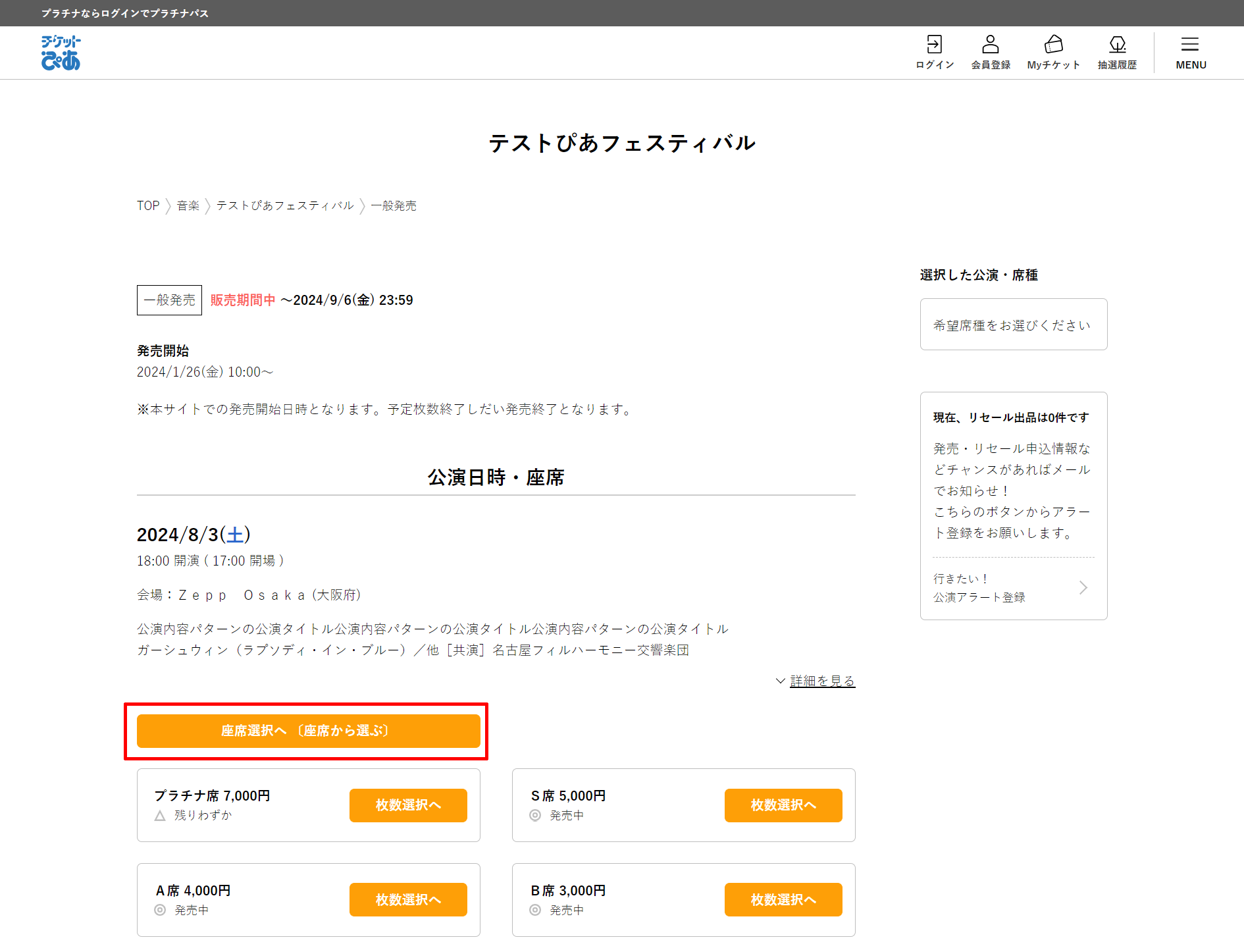Click the 公演日時・座席 section heading
The height and width of the screenshot is (952, 1244).
pyautogui.click(x=496, y=477)
